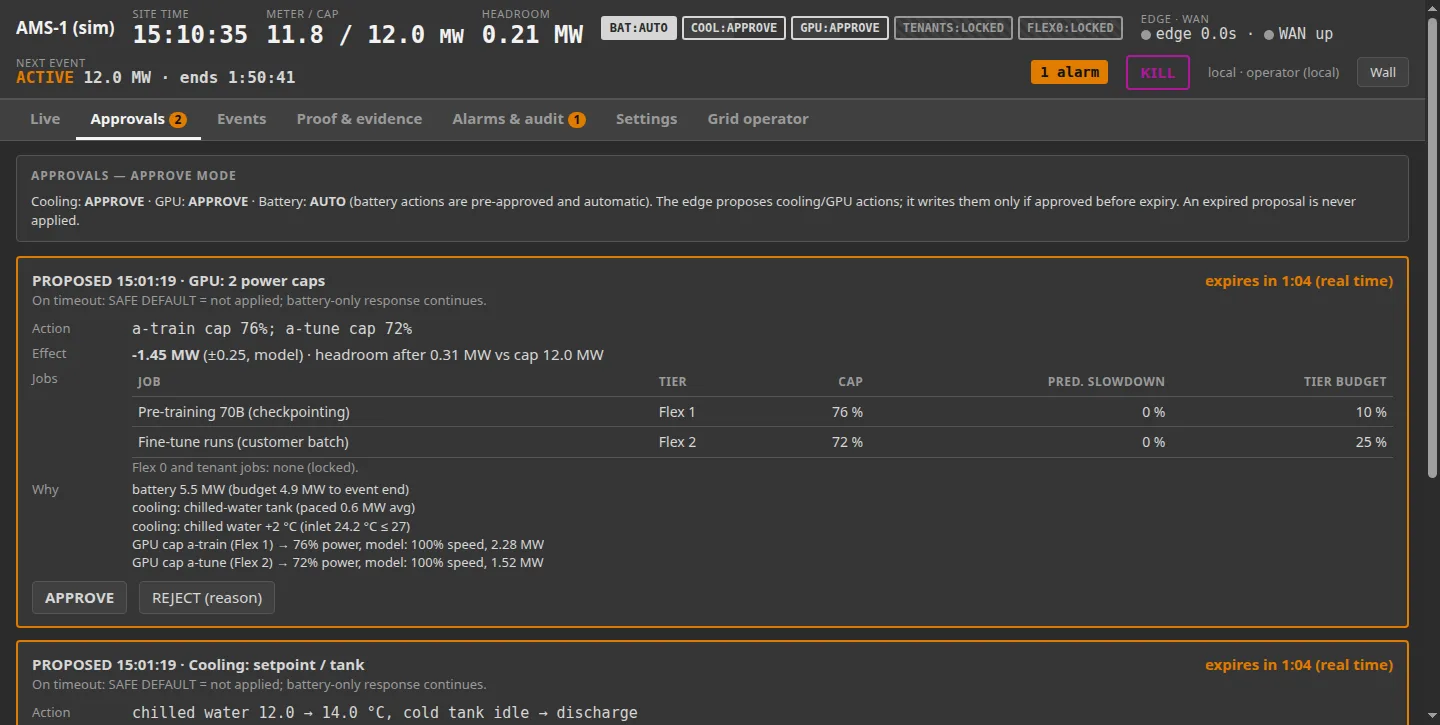Switch to the Grid operator tab
The image size is (1440, 725).
pos(758,119)
